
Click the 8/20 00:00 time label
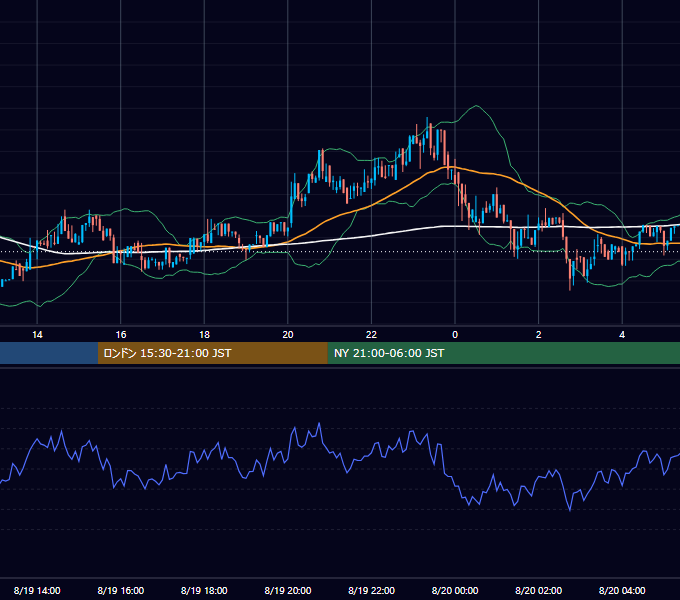(455, 590)
